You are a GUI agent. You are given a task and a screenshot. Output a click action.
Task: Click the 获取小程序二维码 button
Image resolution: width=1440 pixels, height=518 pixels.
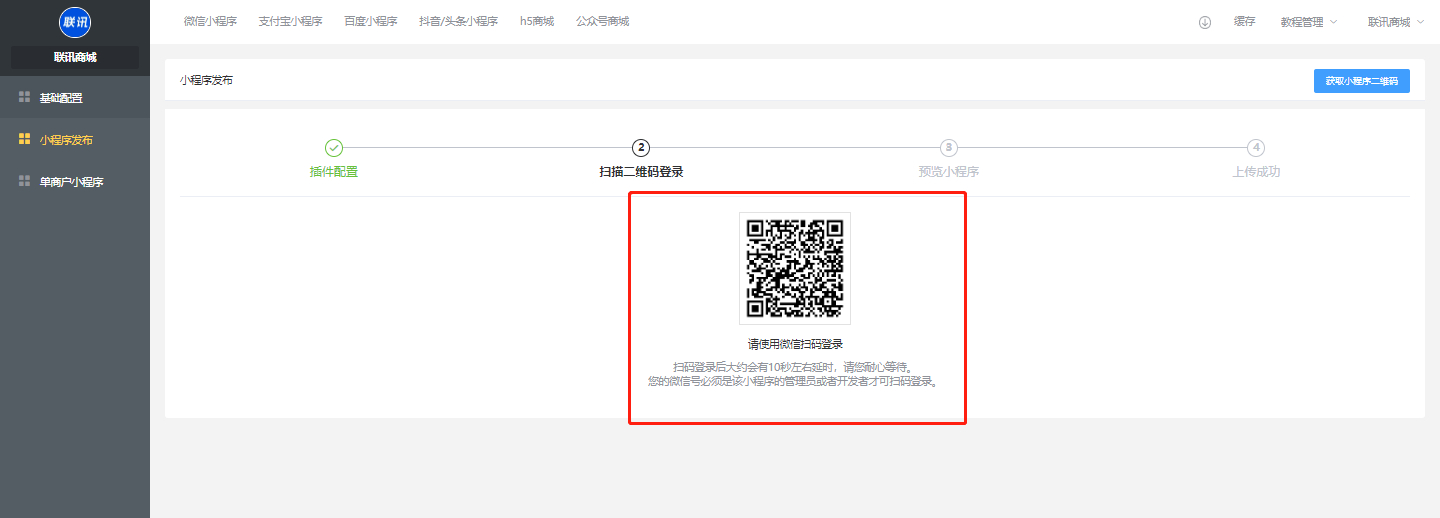click(x=1362, y=81)
